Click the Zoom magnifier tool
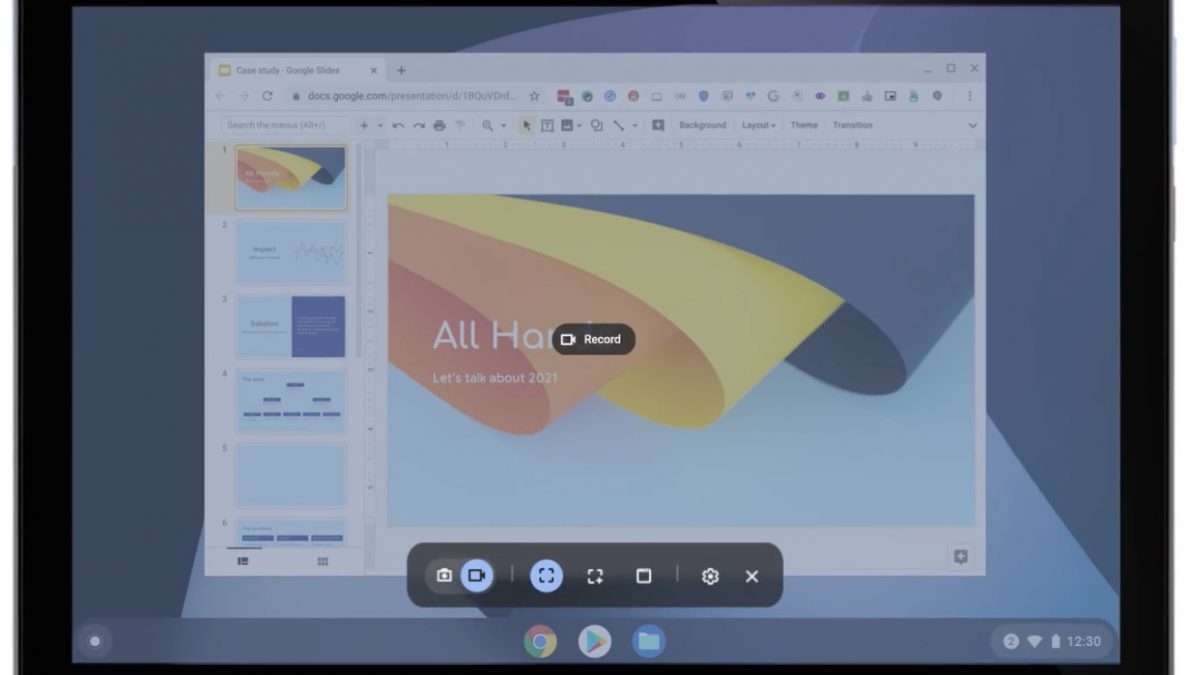The image size is (1200, 675). click(488, 125)
